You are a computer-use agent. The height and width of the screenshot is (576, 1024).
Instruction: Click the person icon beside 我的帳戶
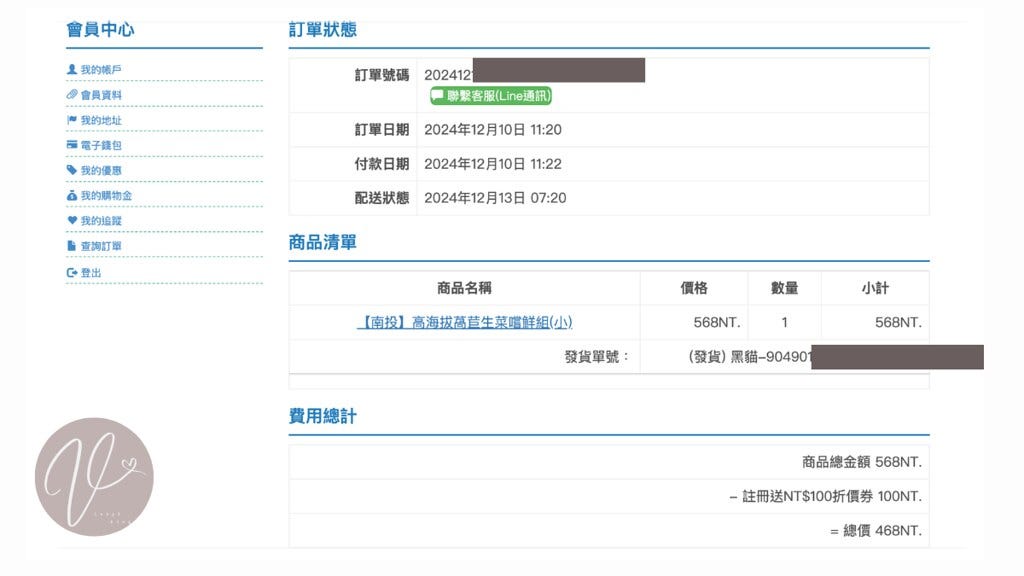(x=72, y=69)
